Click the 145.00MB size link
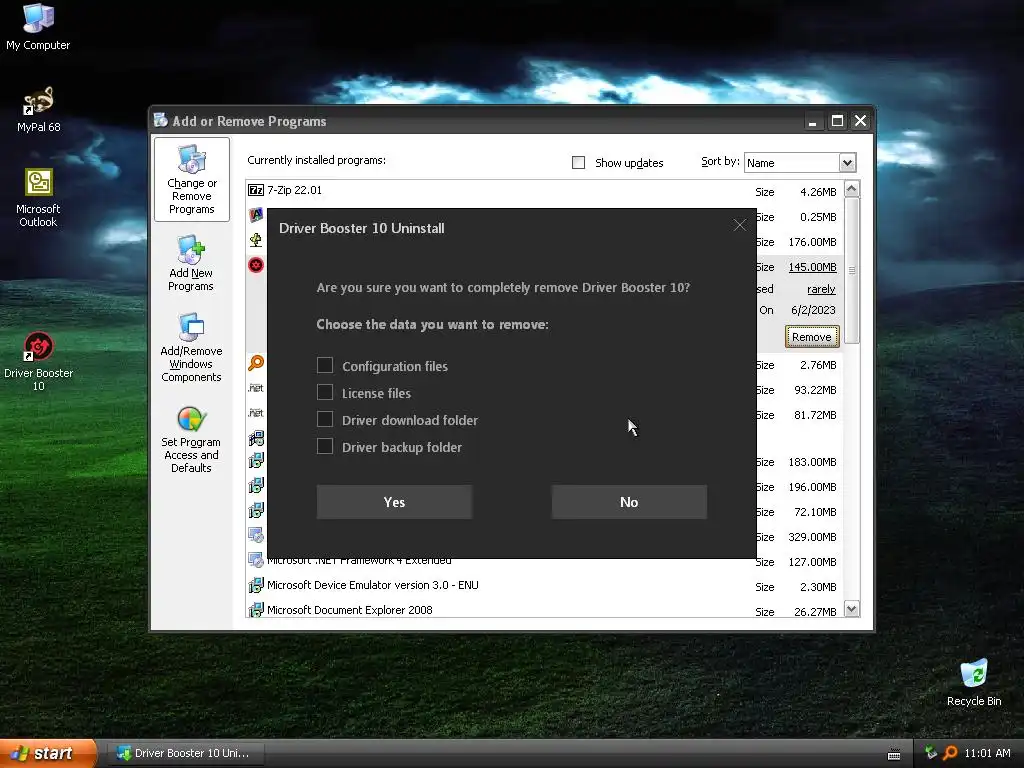The width and height of the screenshot is (1024, 768). coord(812,267)
